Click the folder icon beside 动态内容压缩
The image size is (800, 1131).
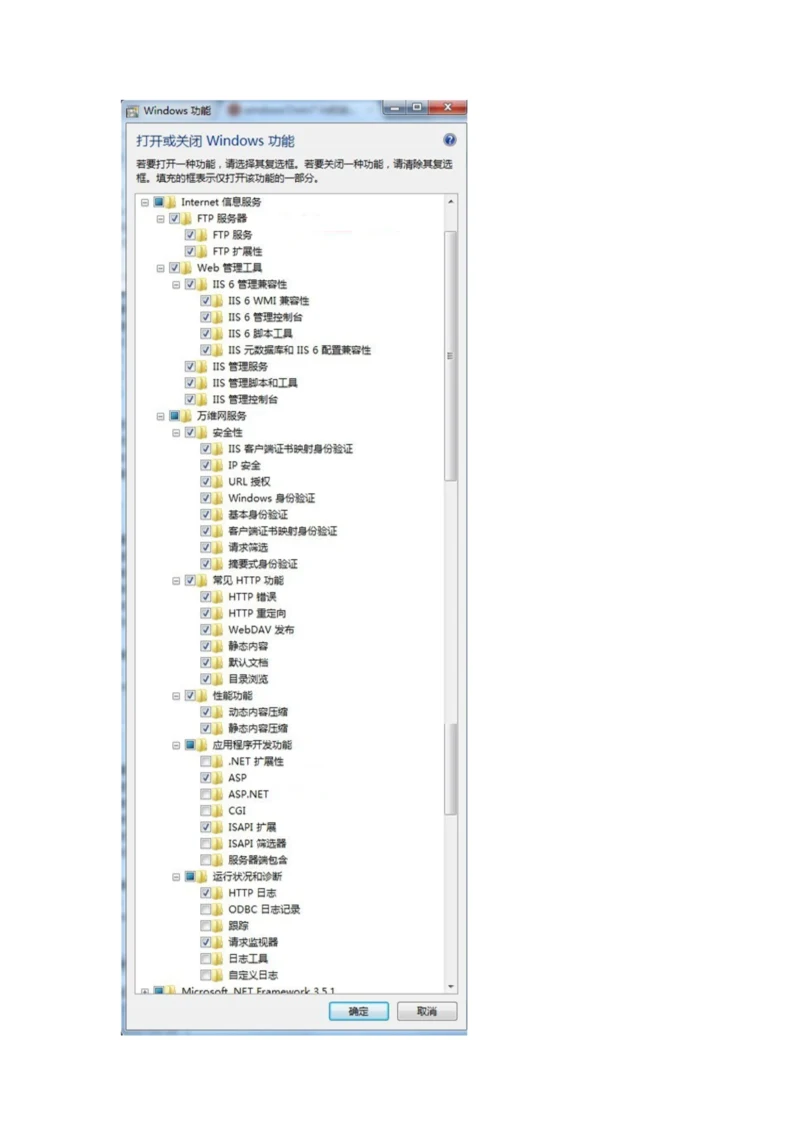coord(218,712)
